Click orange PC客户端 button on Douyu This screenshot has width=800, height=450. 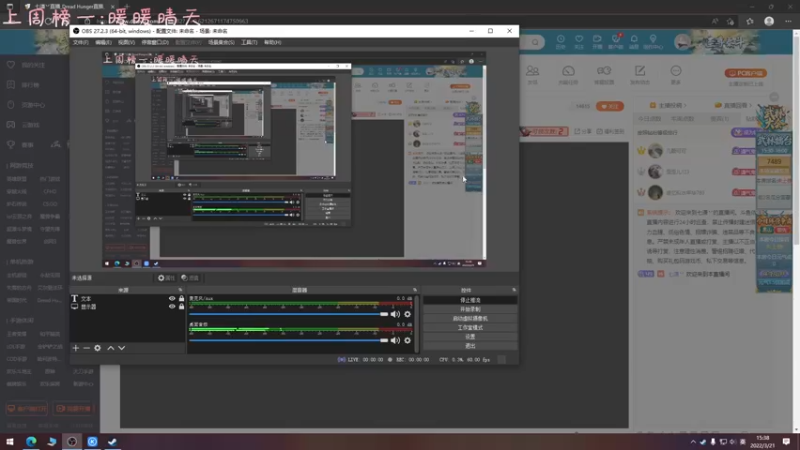tap(746, 73)
